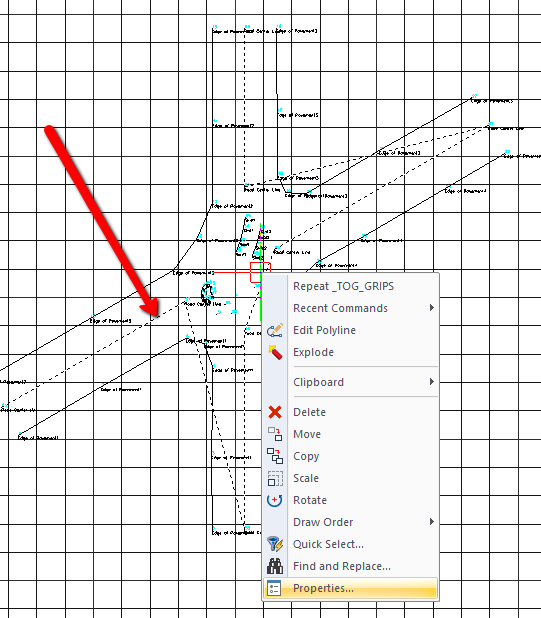Image resolution: width=541 pixels, height=618 pixels.
Task: Expand the Draw Order submenu arrow
Action: point(432,521)
